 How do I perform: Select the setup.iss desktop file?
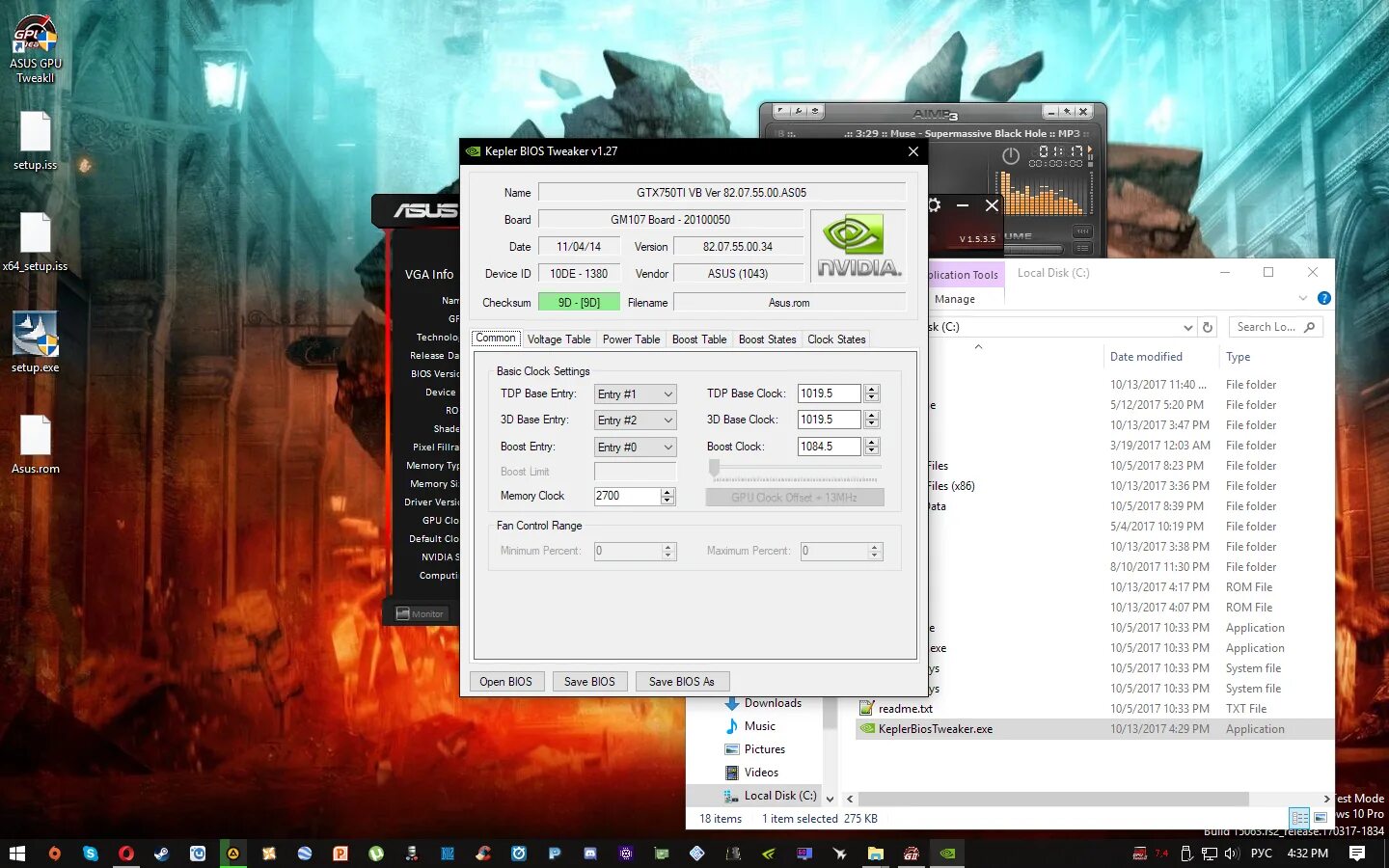point(35,141)
